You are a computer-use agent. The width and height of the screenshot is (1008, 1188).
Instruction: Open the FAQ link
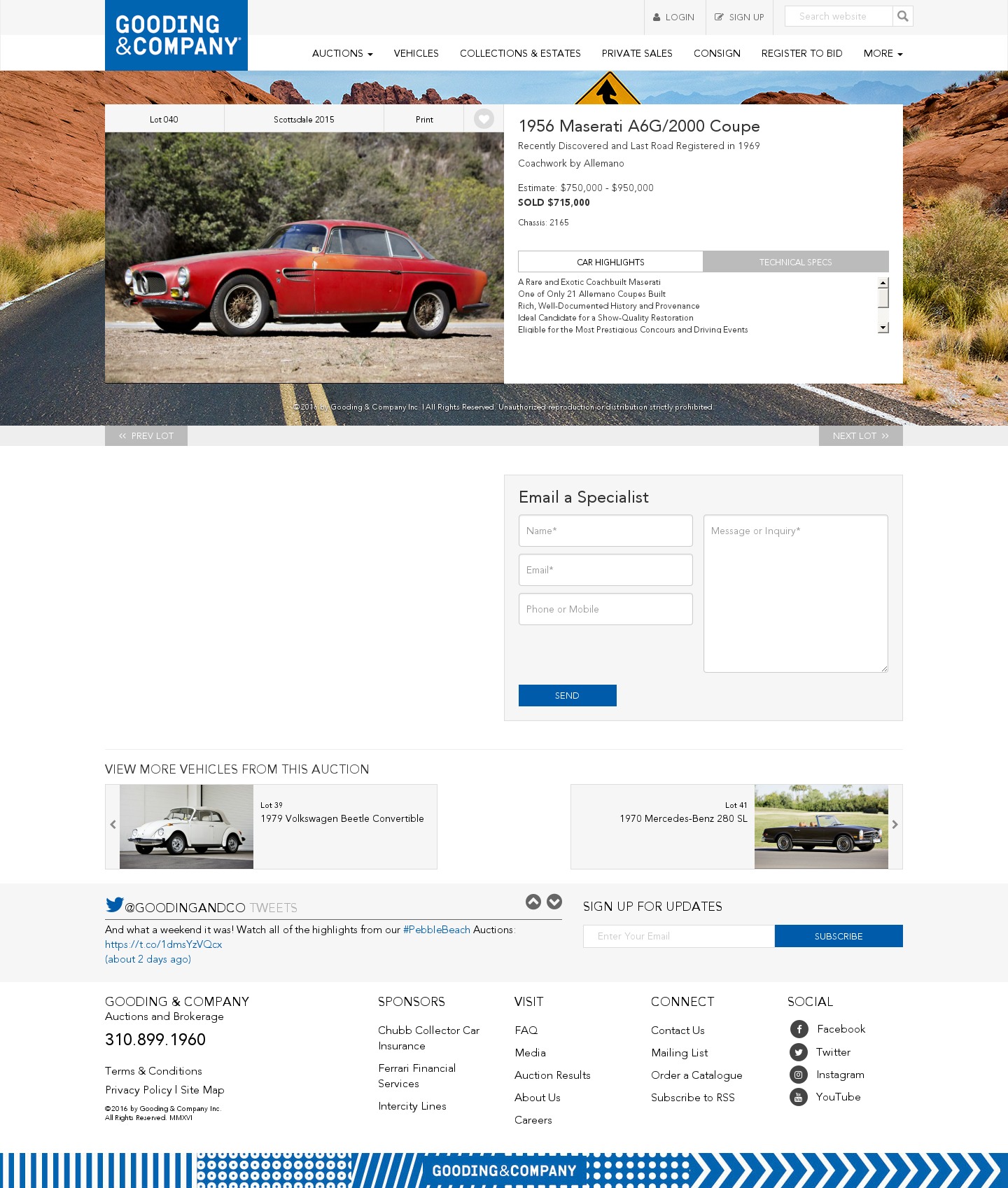(x=526, y=1030)
